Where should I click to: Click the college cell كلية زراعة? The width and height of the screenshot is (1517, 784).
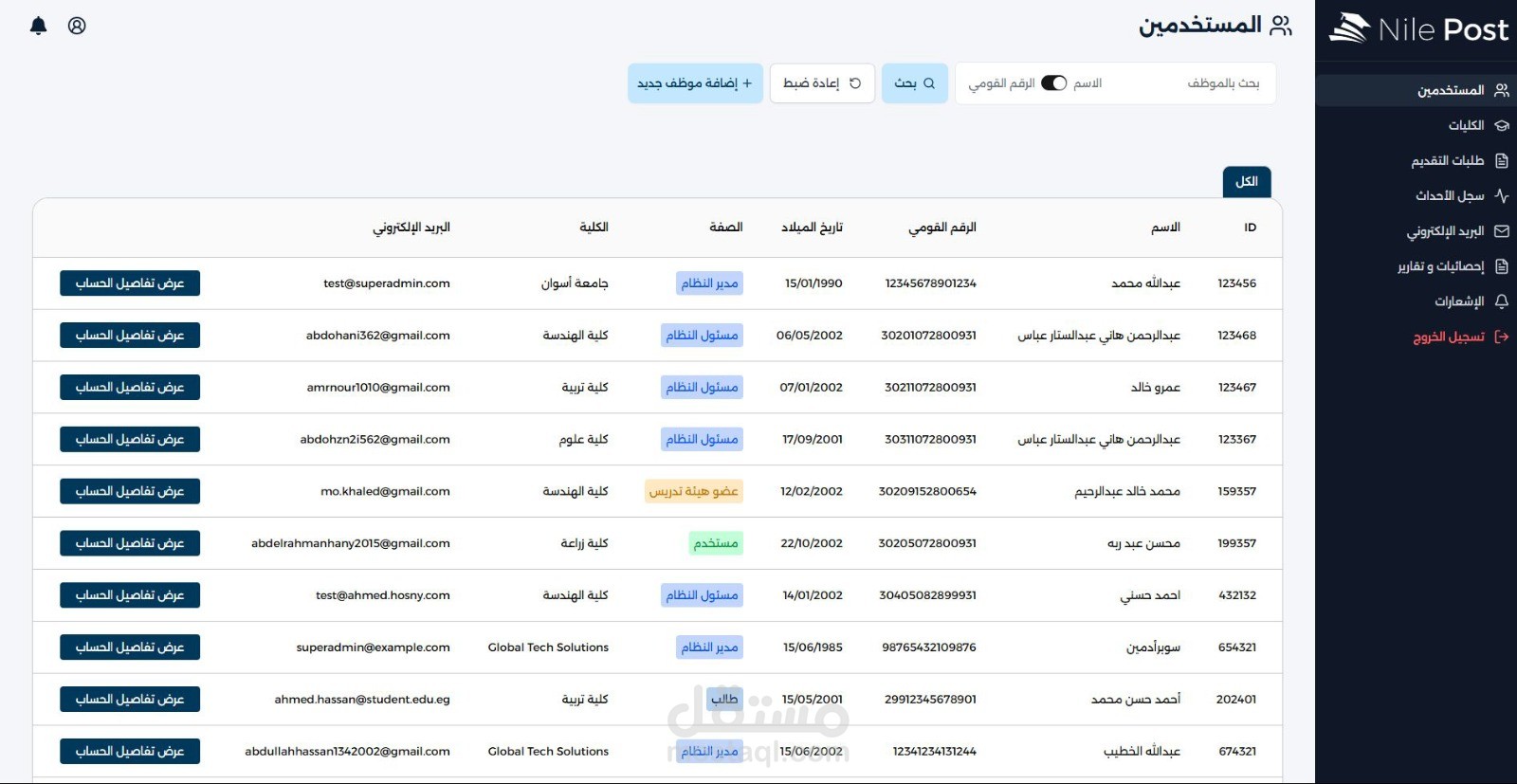(584, 543)
